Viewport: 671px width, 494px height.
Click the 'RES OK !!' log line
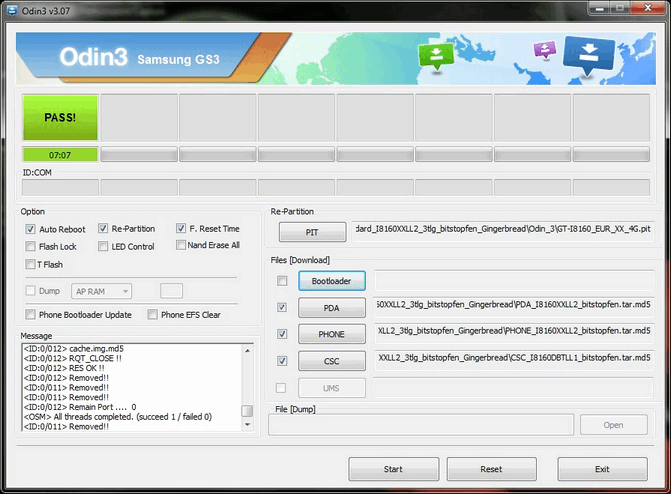point(64,368)
